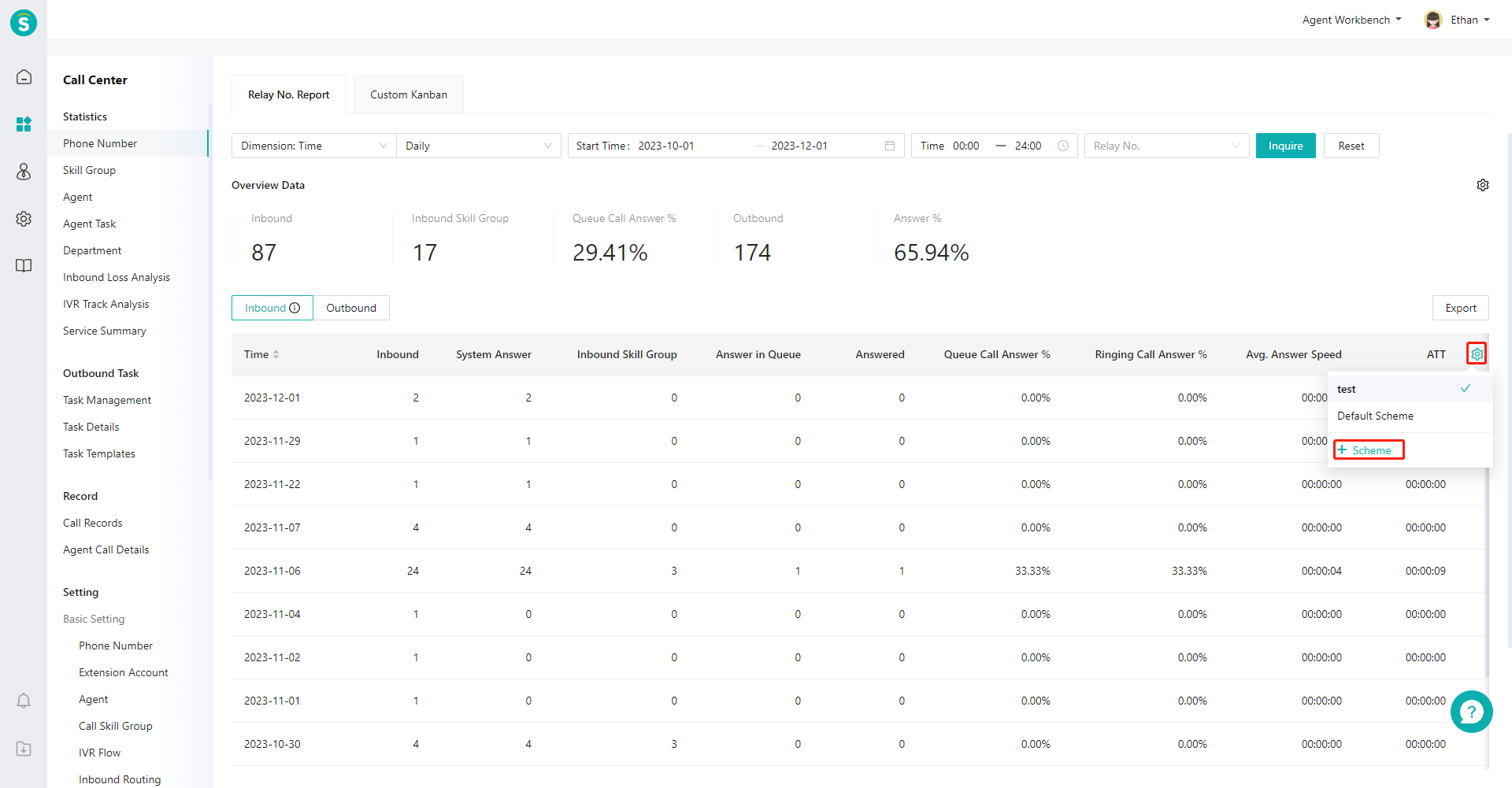This screenshot has height=788, width=1512.
Task: Open the Overview Data settings gear
Action: pyautogui.click(x=1483, y=185)
